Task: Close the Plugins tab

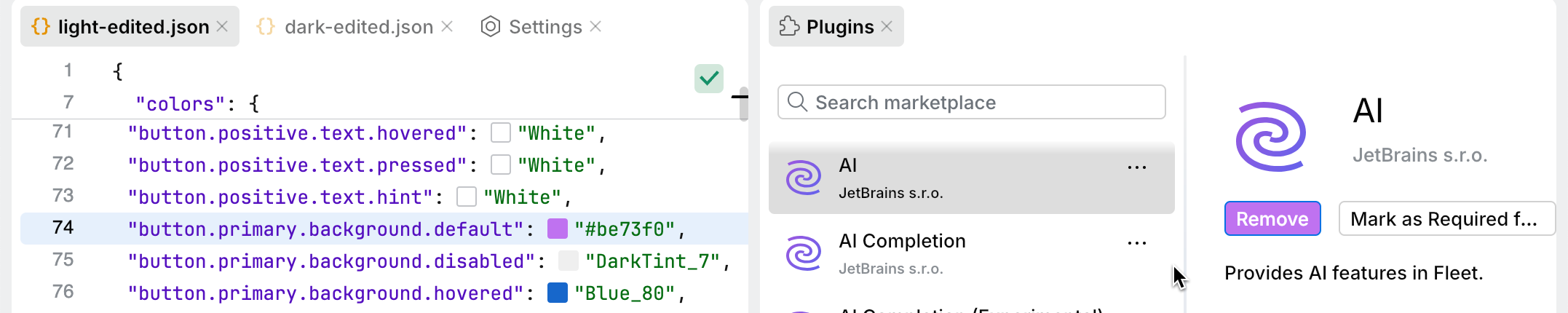Action: tap(887, 26)
